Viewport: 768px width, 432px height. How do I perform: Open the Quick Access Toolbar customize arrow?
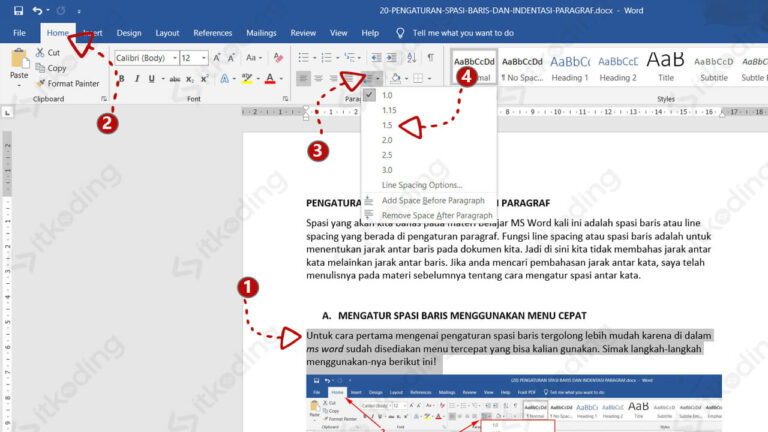[x=79, y=11]
